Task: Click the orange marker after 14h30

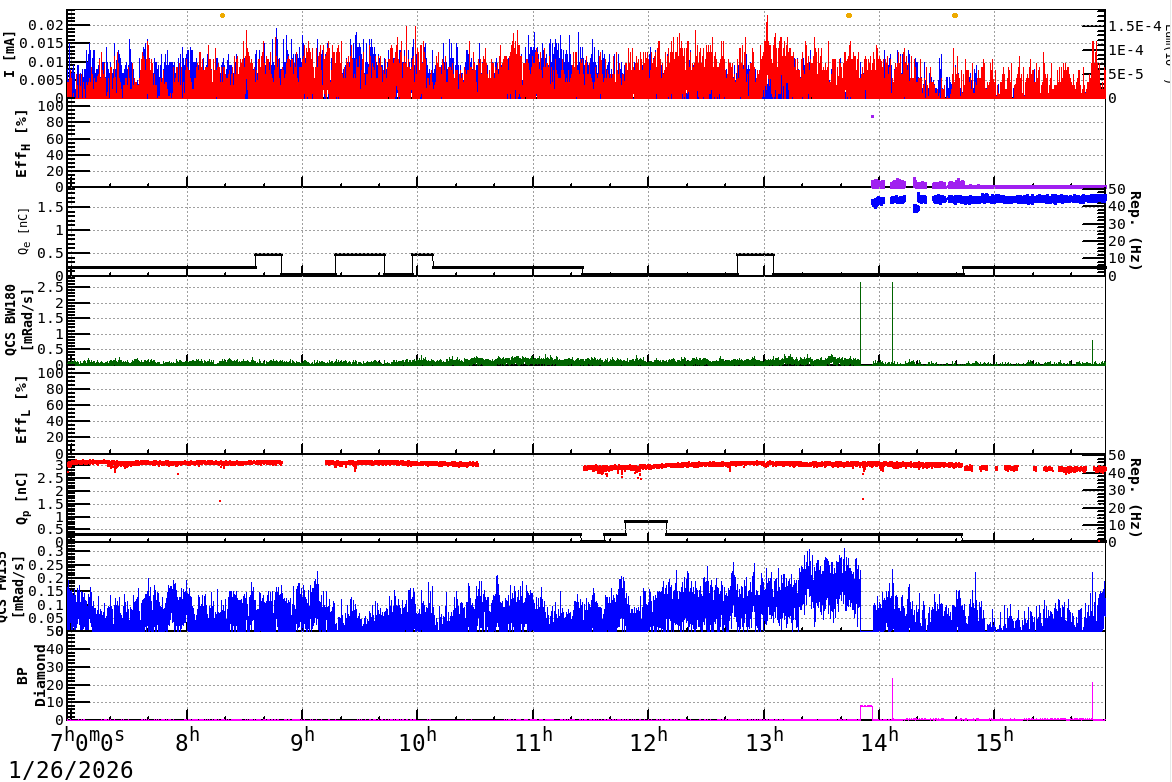Action: click(x=954, y=16)
